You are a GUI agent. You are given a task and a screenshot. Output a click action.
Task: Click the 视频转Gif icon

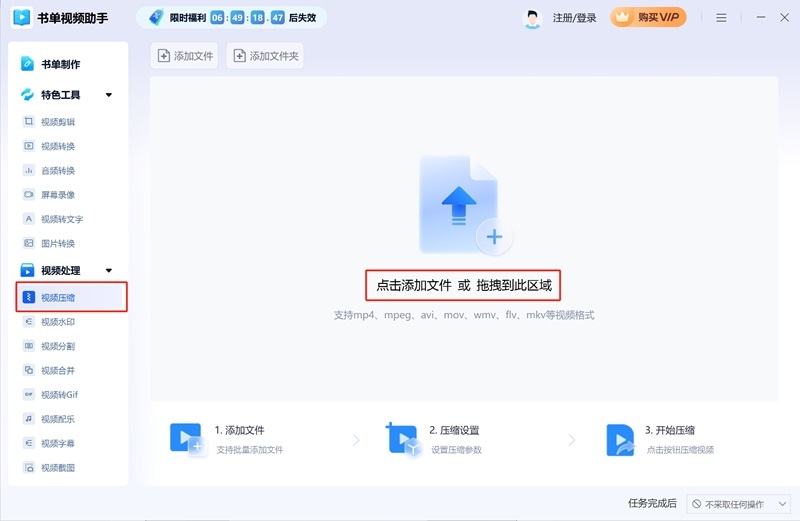click(x=29, y=394)
